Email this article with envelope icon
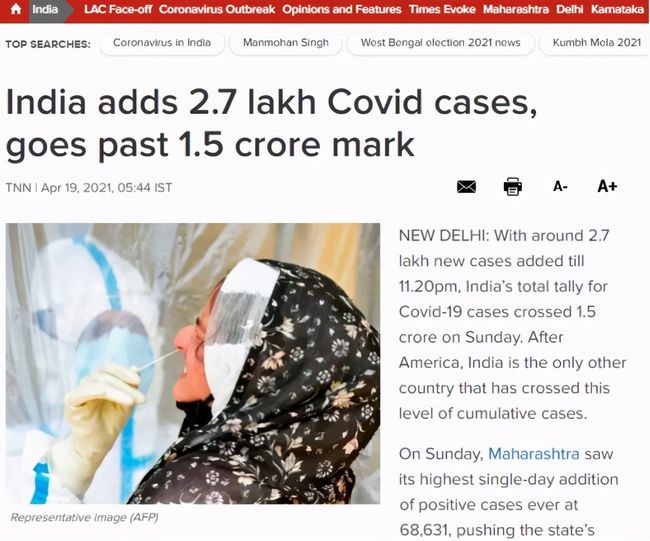 [466, 187]
